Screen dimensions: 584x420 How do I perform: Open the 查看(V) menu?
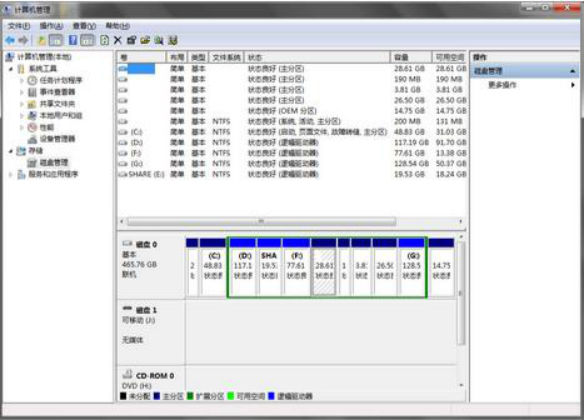(84, 26)
